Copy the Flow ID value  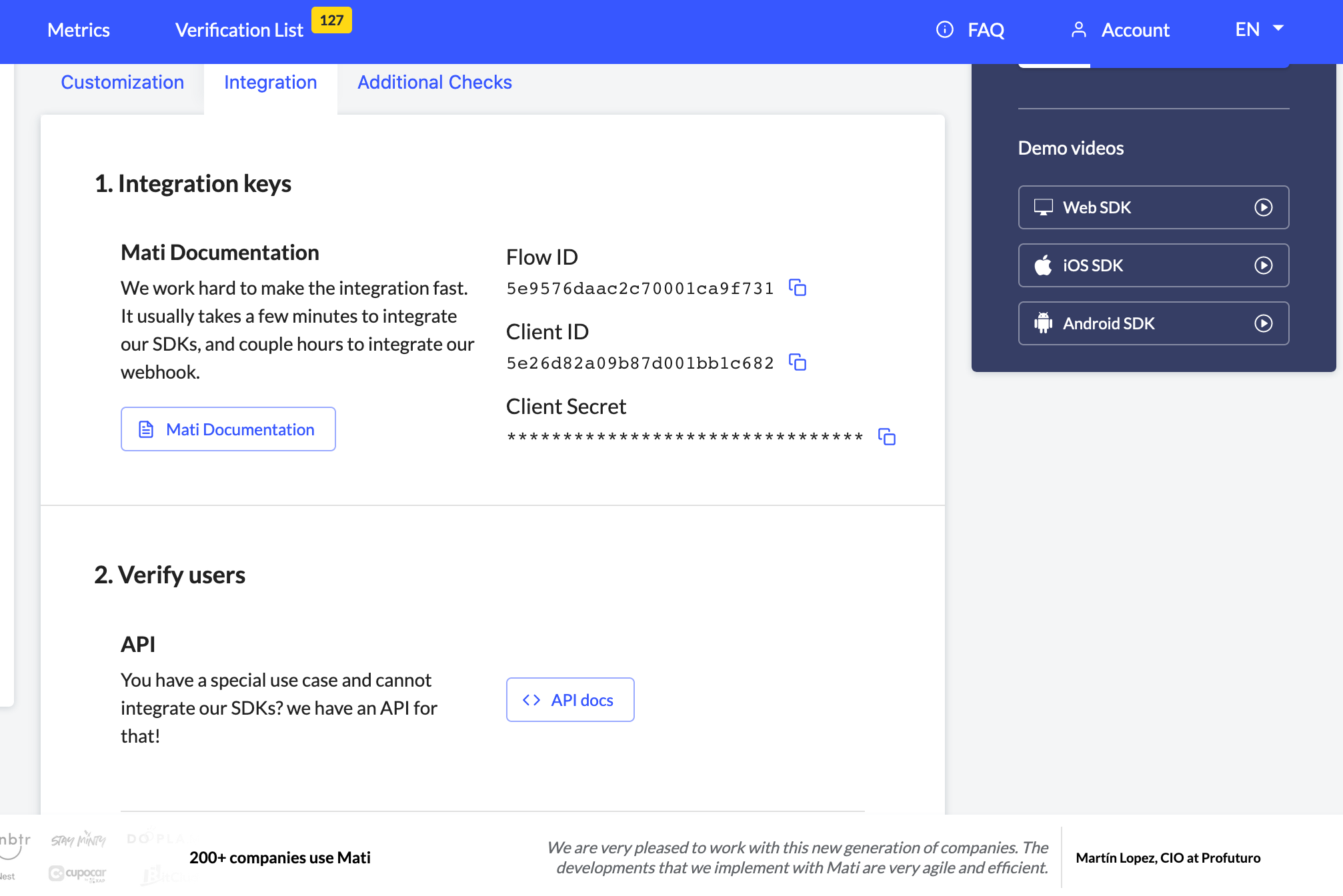[x=798, y=288]
